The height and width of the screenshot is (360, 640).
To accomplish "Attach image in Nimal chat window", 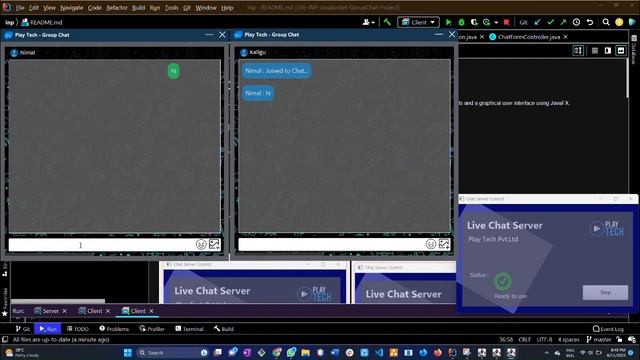I will [x=214, y=244].
